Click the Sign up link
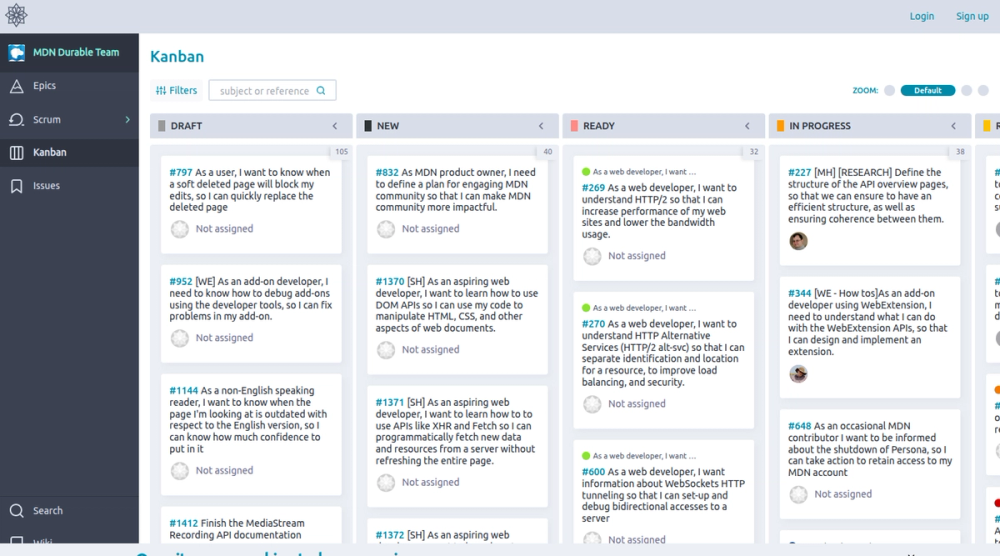The height and width of the screenshot is (556, 1000). pos(972,16)
